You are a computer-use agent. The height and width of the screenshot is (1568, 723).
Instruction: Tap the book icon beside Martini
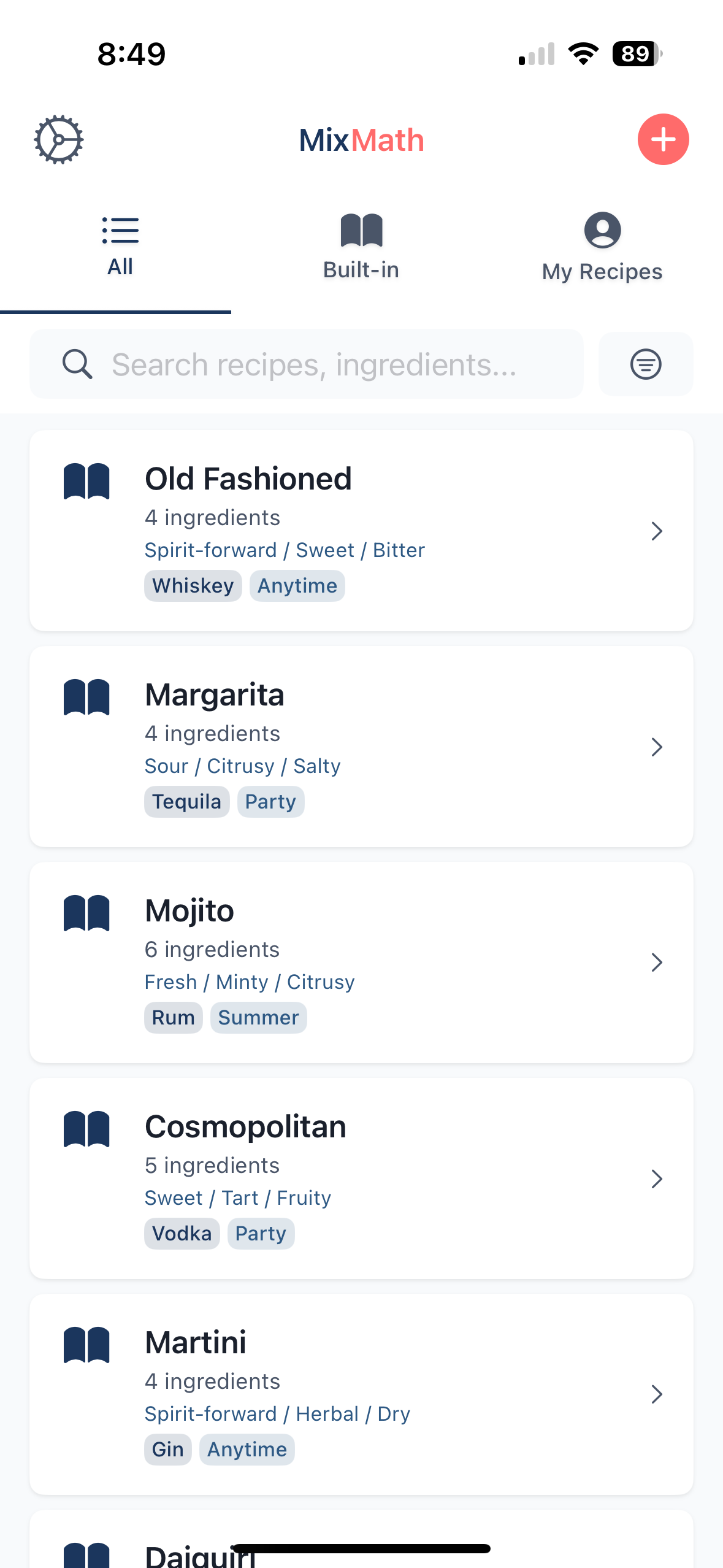click(x=86, y=1345)
